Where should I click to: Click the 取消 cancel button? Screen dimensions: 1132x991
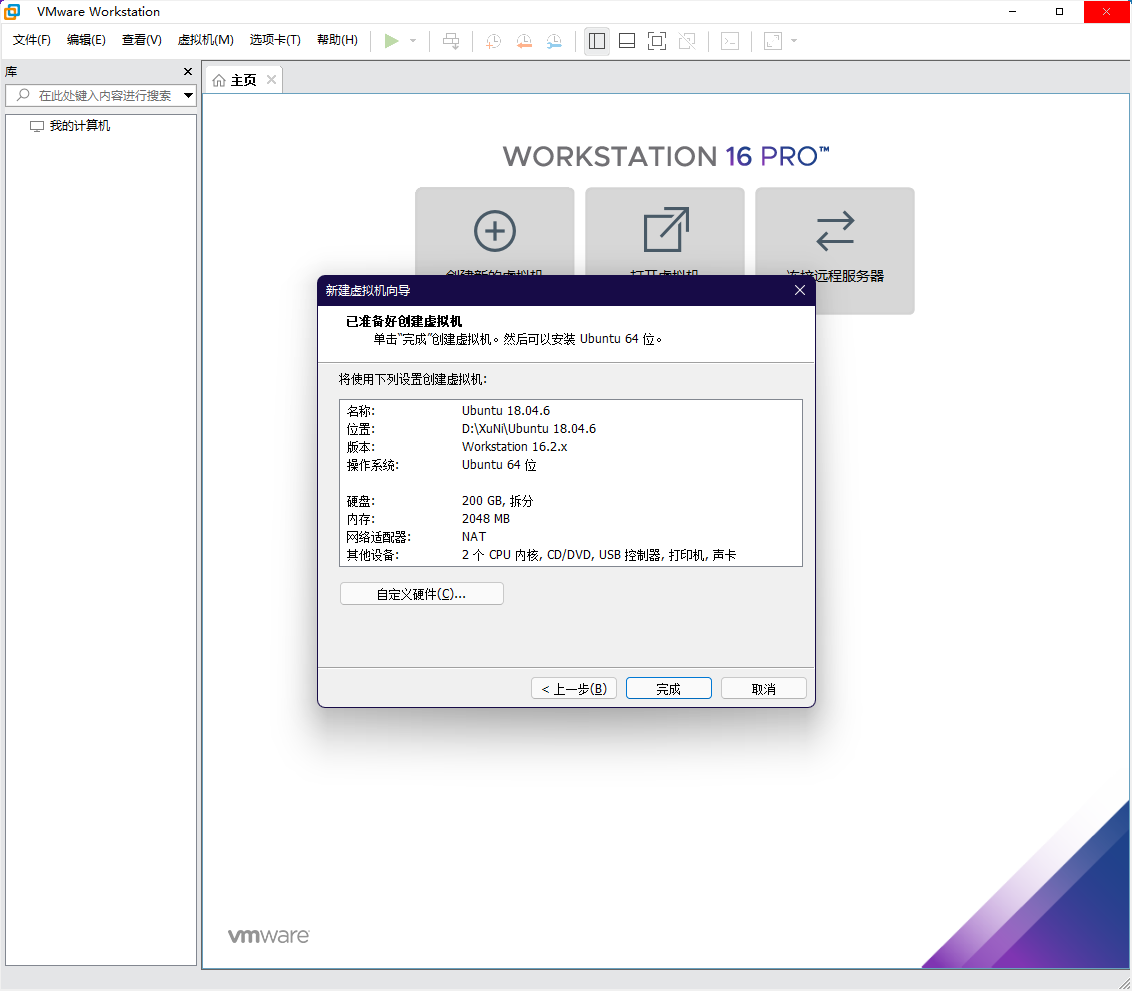[763, 689]
